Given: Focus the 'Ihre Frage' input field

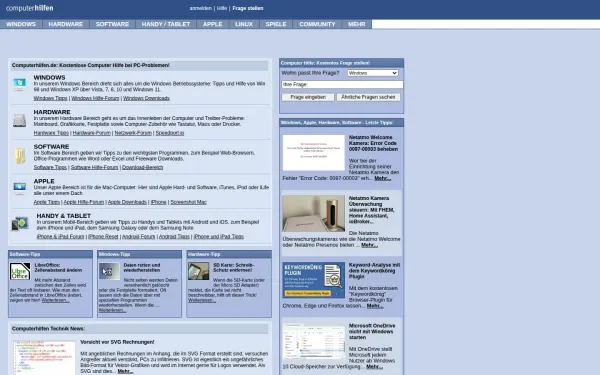Looking at the screenshot, I should pos(342,84).
